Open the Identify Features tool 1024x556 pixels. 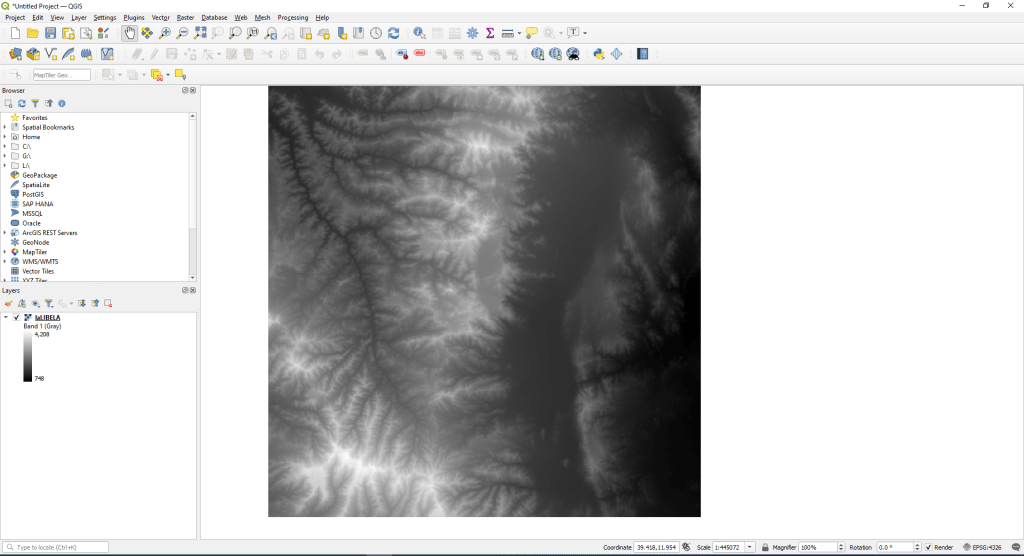coord(419,33)
